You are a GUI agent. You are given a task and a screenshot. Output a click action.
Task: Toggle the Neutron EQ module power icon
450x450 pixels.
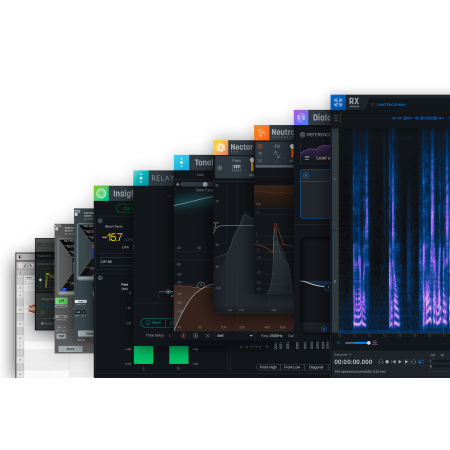(x=260, y=147)
